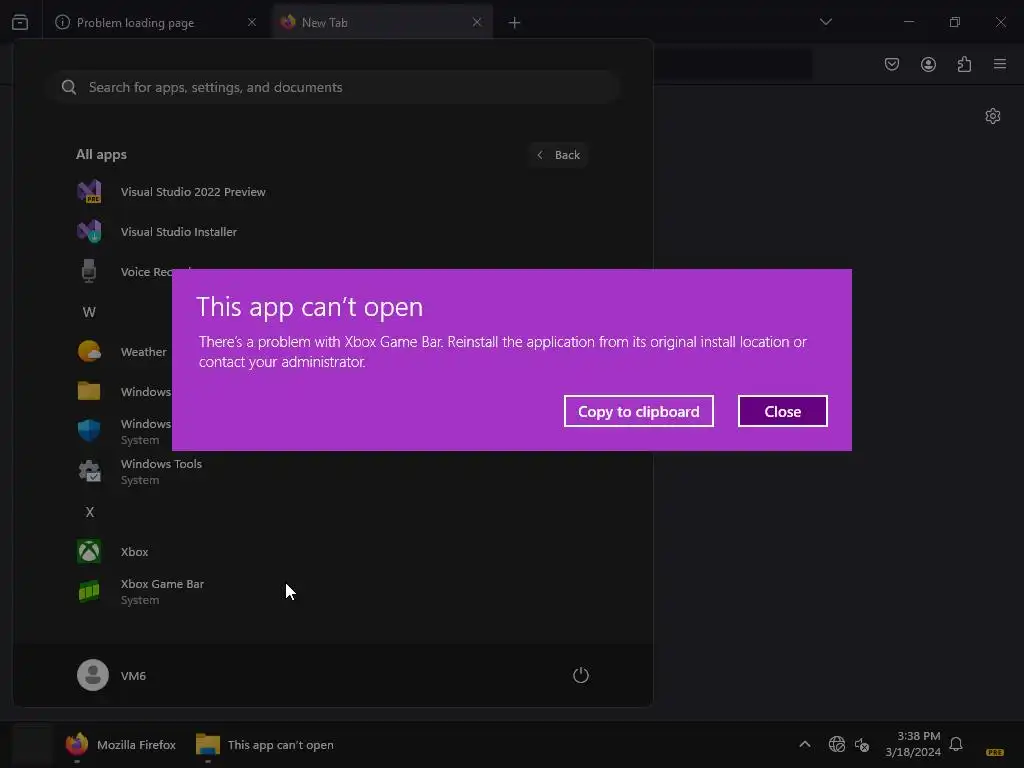Image resolution: width=1024 pixels, height=768 pixels.
Task: Jump to letter X section header
Action: click(89, 512)
